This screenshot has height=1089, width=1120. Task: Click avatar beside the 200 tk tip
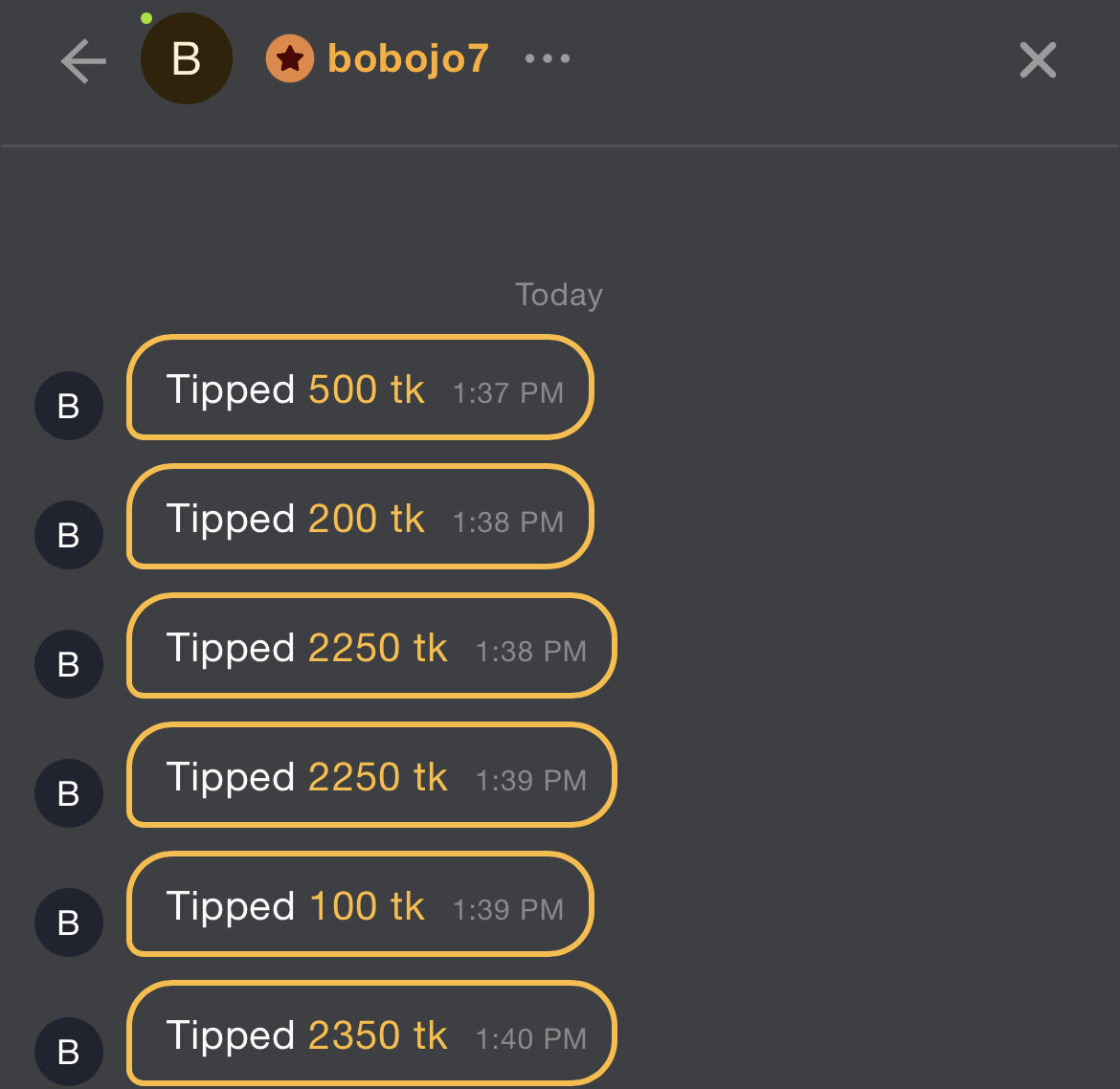click(x=69, y=535)
